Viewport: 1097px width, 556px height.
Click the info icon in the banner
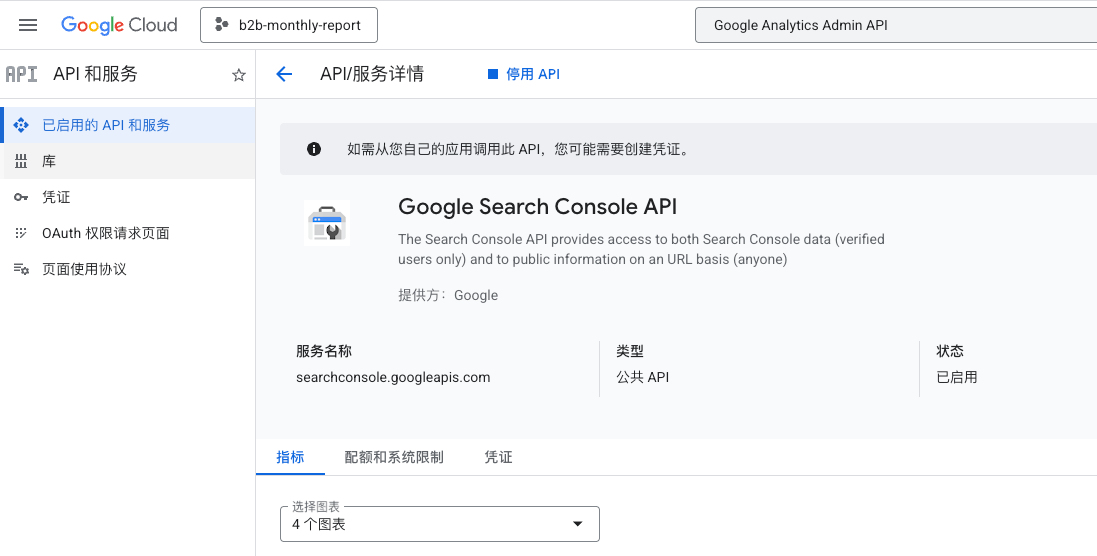[x=313, y=149]
